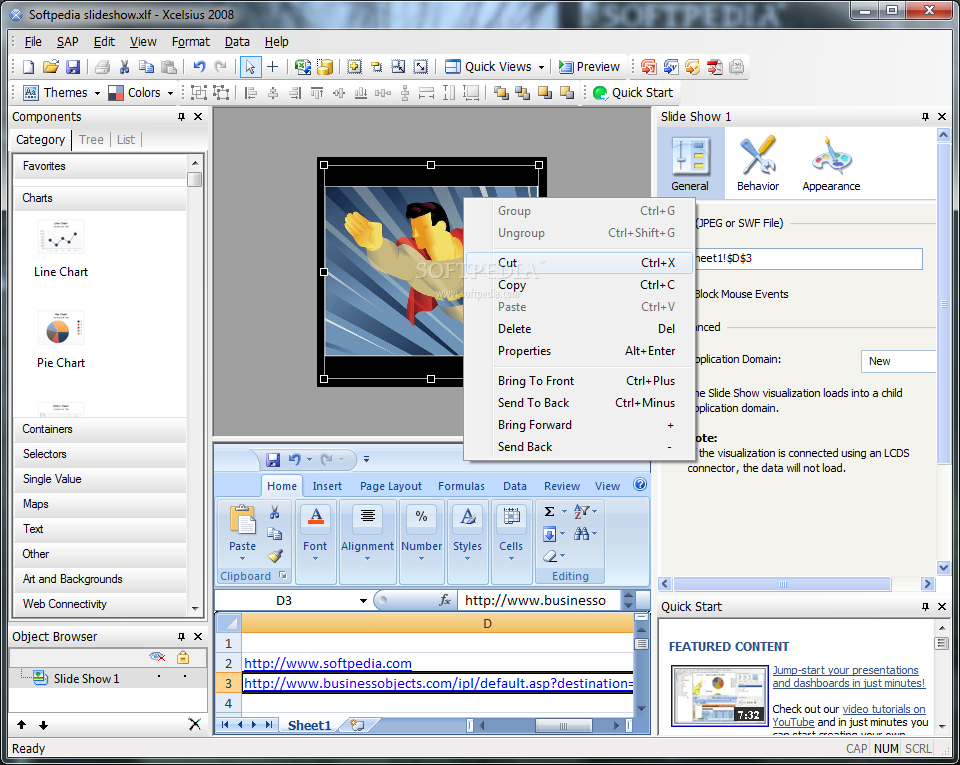Open the General properties tab icon

[x=690, y=164]
